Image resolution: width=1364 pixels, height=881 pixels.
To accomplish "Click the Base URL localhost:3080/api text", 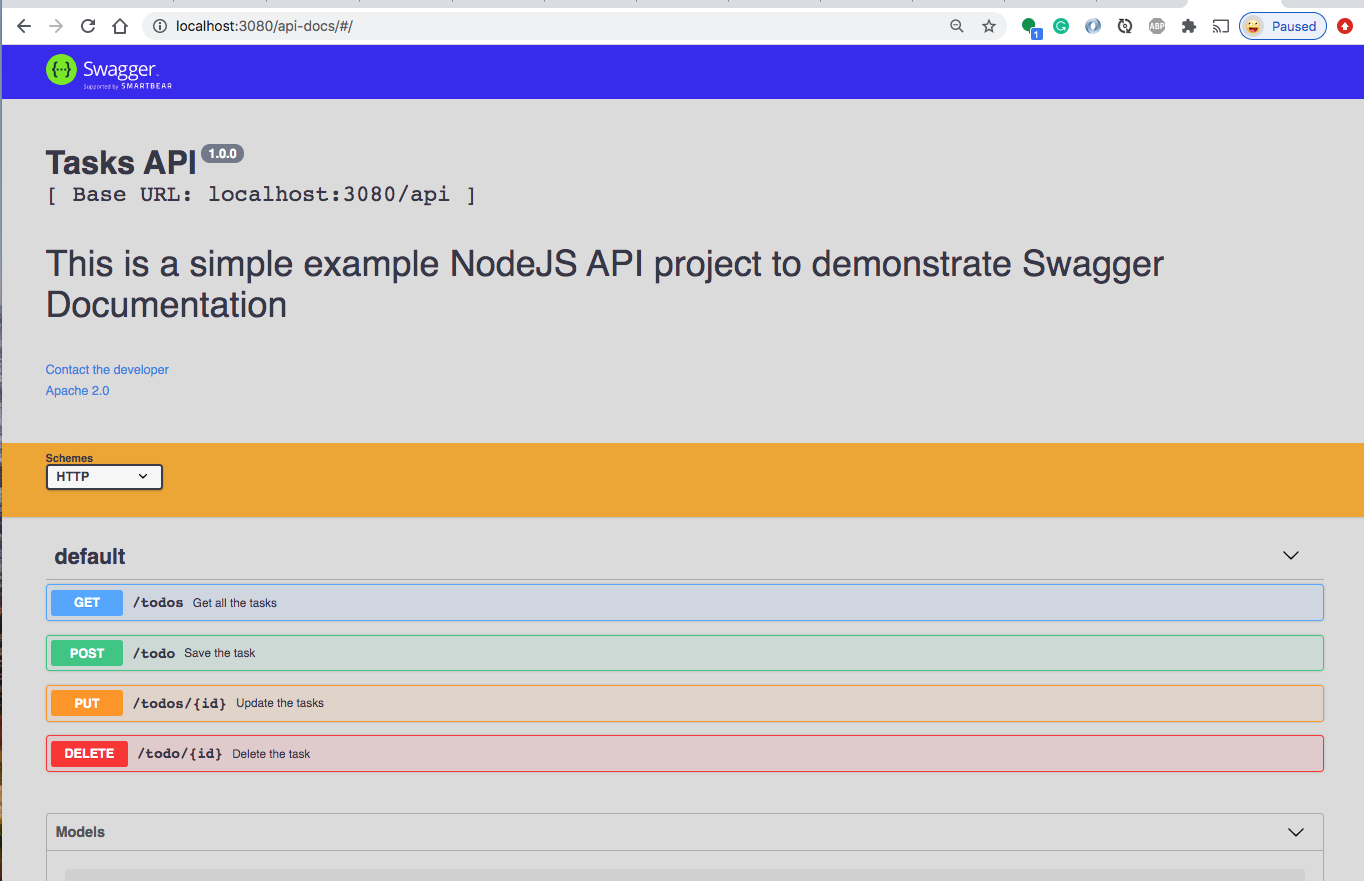I will (261, 194).
